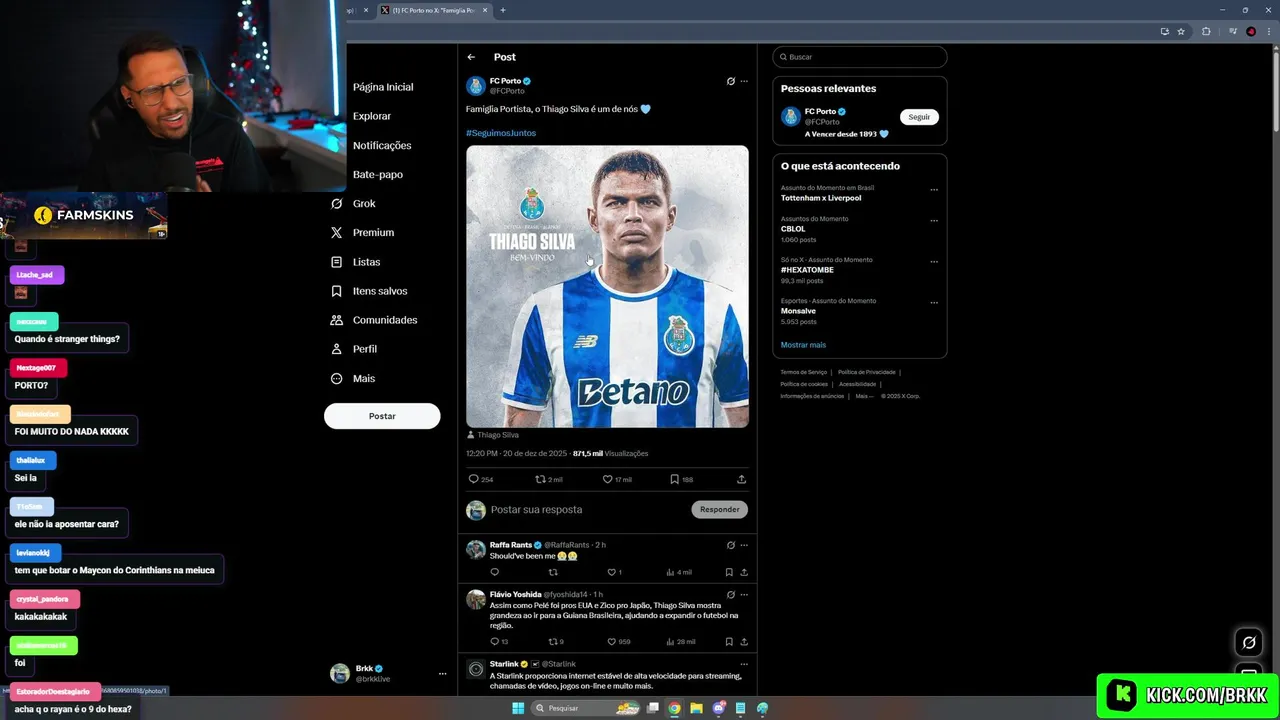Click Grok explain icon on FC Porto post
1280x720 pixels.
pyautogui.click(x=730, y=81)
